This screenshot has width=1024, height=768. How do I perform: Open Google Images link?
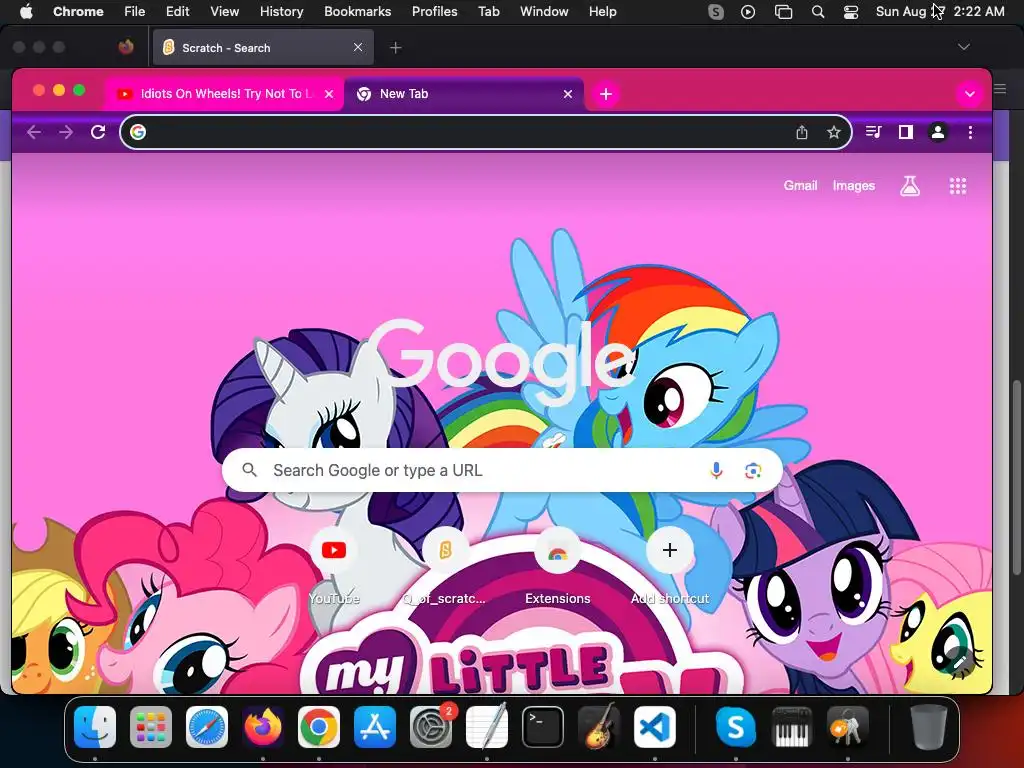854,185
